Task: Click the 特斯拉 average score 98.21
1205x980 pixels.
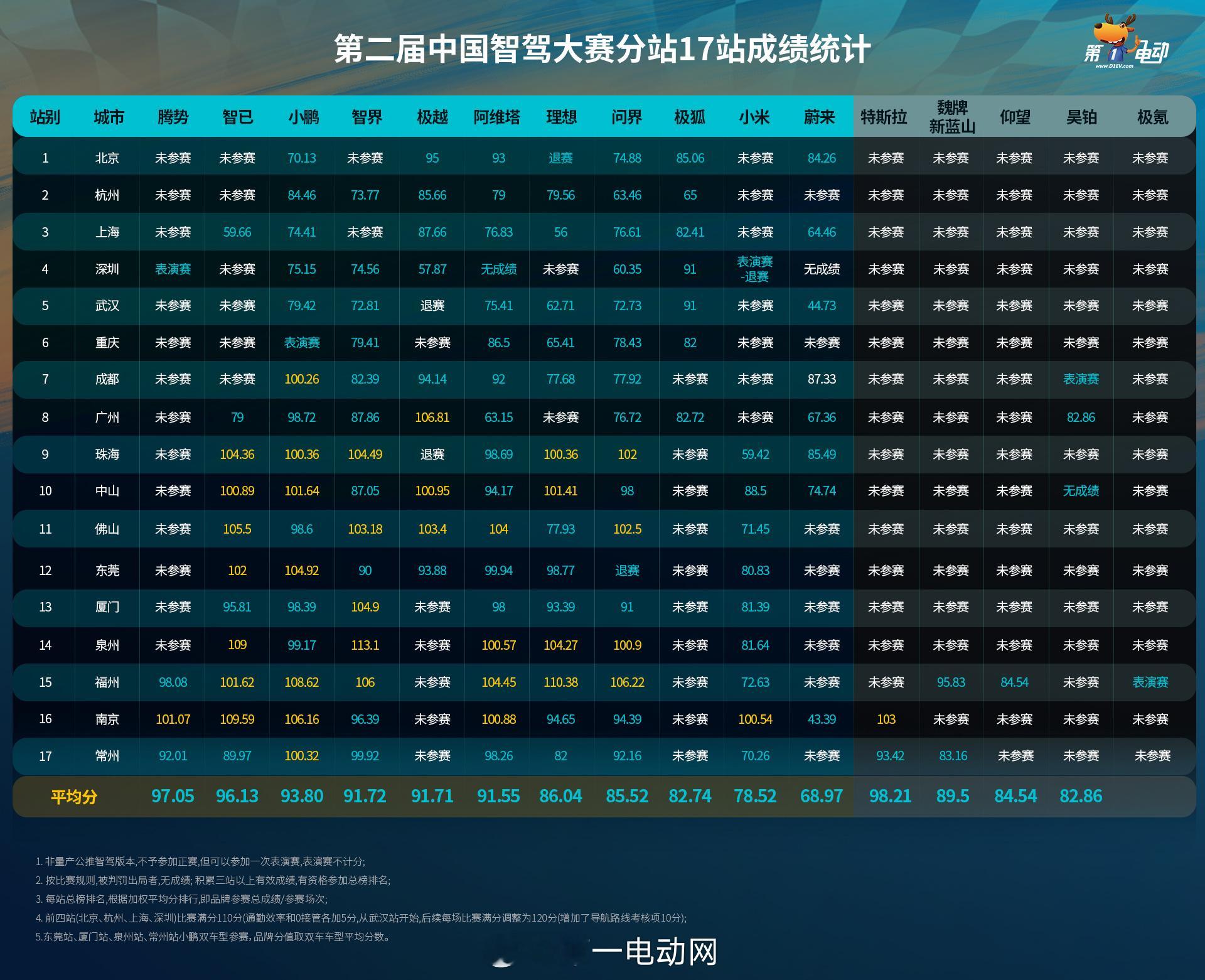Action: [x=890, y=796]
